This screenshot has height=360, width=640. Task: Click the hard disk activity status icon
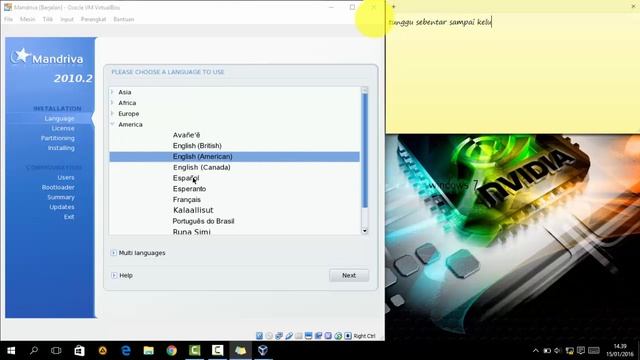click(259, 336)
